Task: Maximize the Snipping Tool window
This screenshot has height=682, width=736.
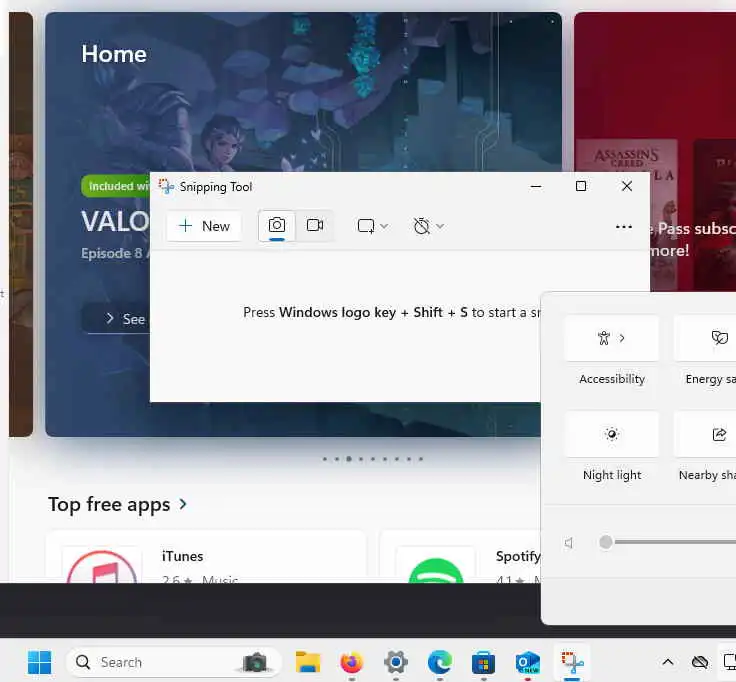Action: [x=581, y=186]
